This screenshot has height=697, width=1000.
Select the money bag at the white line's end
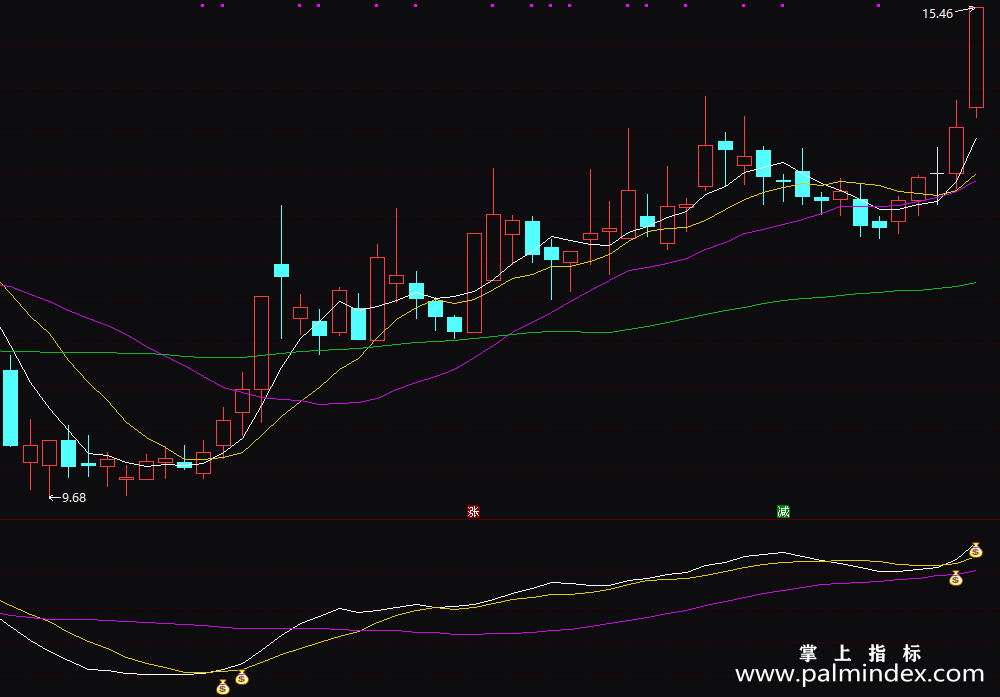coord(976,550)
